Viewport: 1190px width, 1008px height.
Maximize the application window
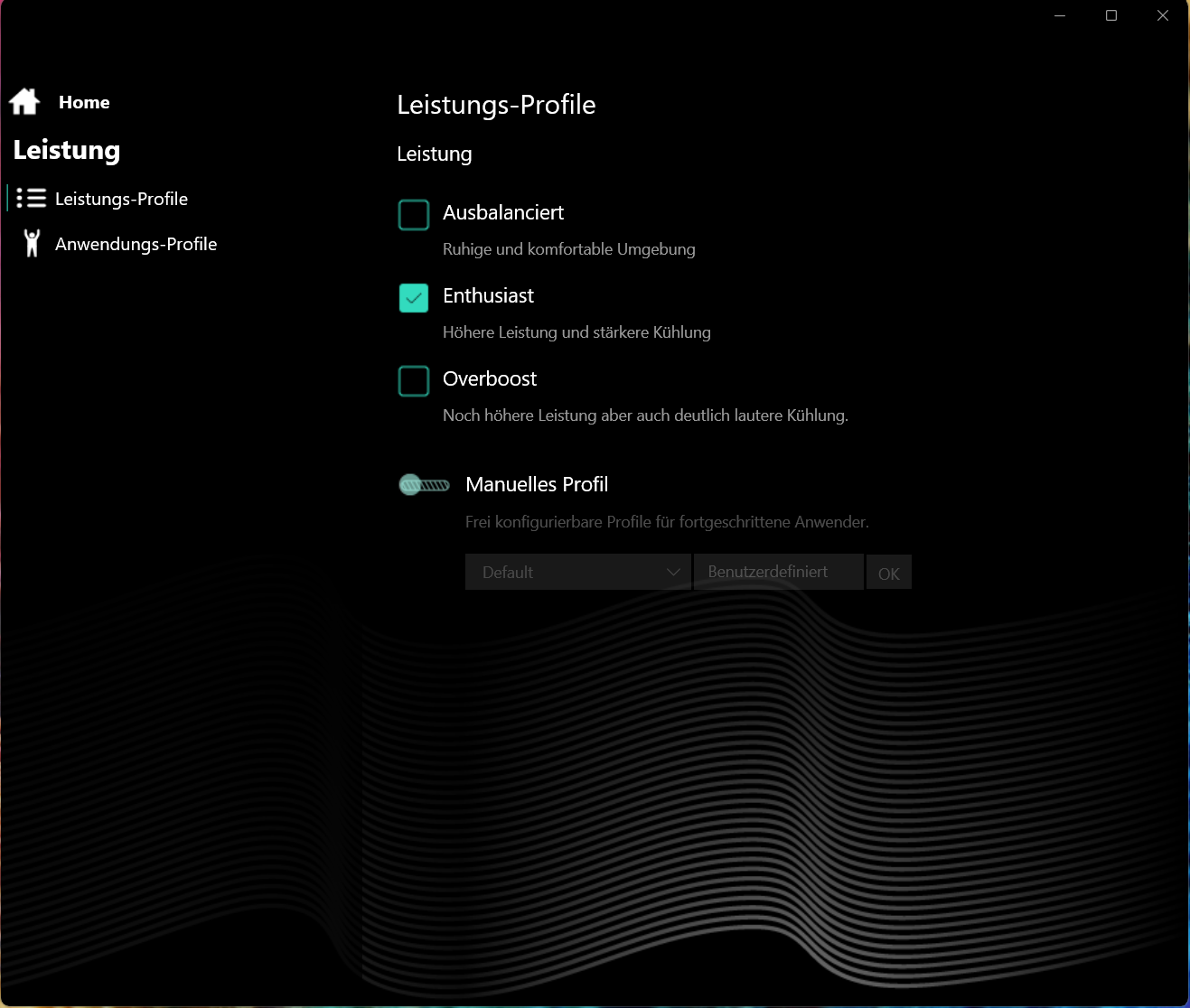(x=1111, y=15)
